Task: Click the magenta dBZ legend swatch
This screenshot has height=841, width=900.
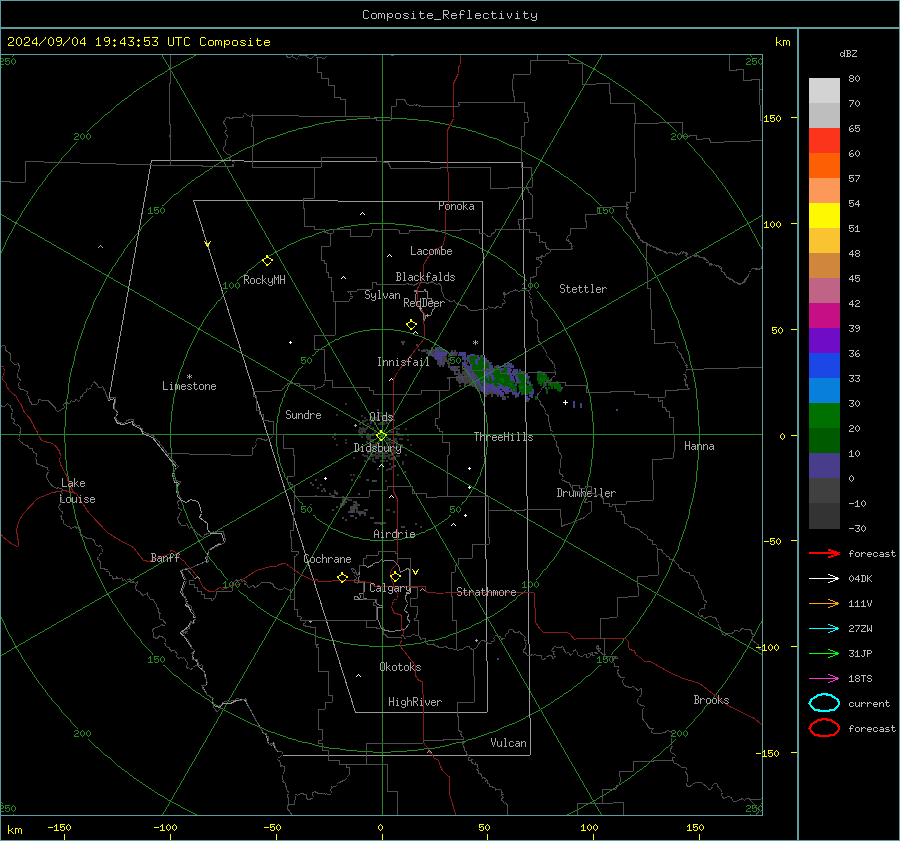Action: pos(824,316)
